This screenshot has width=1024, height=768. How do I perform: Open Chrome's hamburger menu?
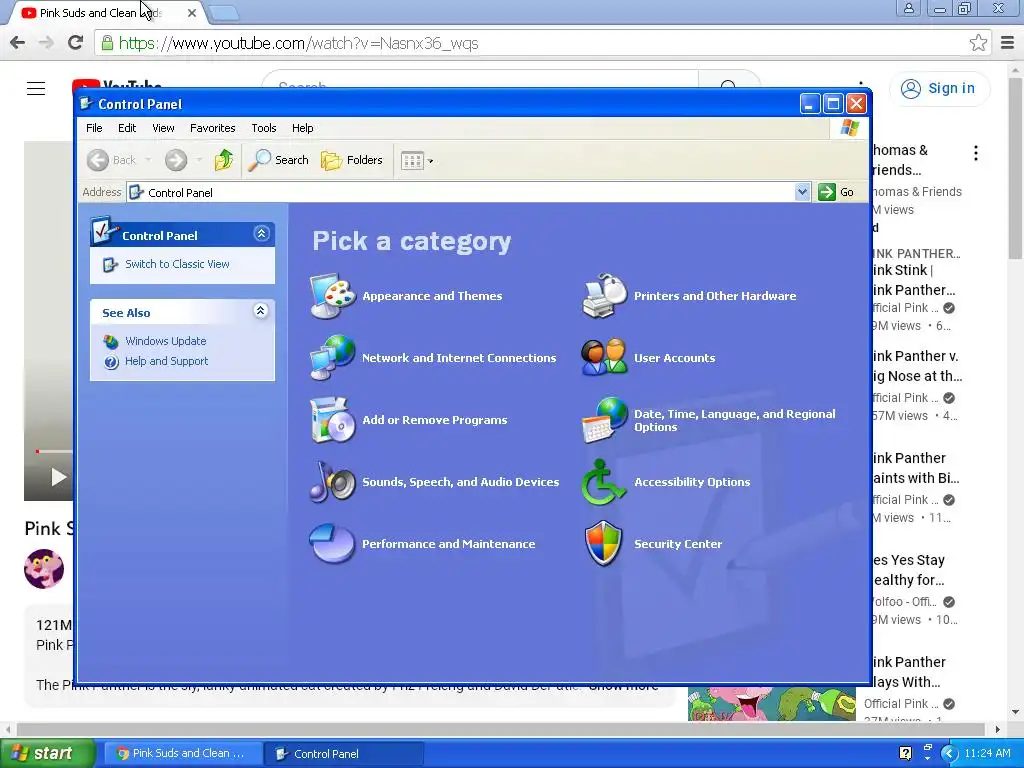[x=1008, y=43]
